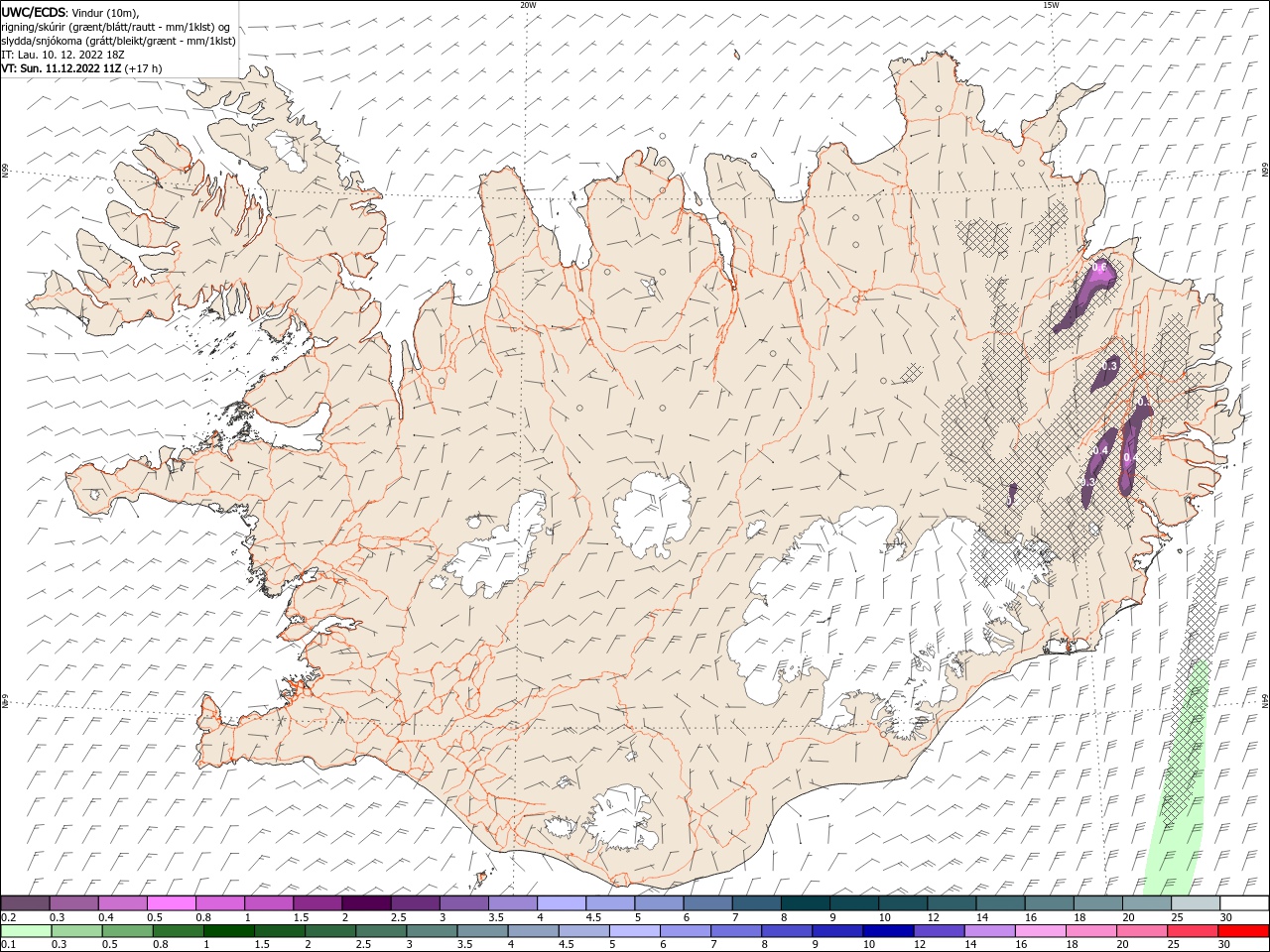Pick bright red 30 swatch in rain scale
The width and height of the screenshot is (1270, 952).
tap(1242, 931)
